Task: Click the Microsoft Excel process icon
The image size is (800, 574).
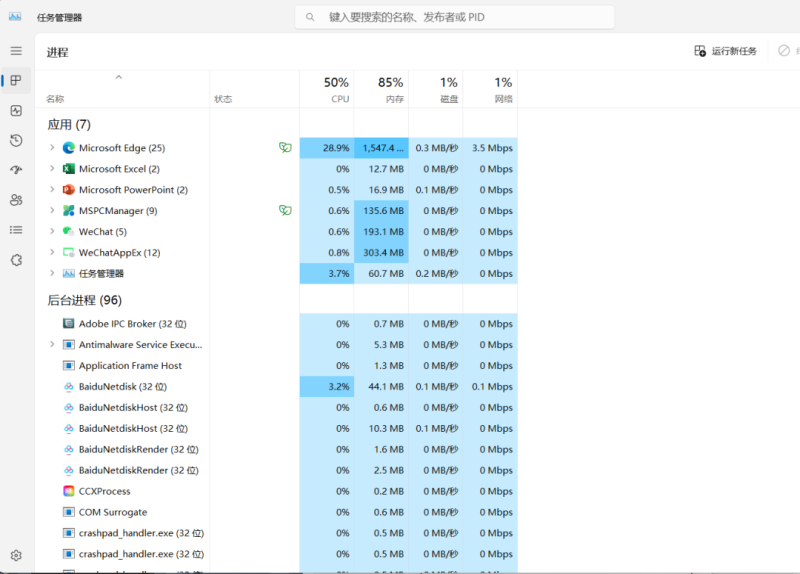Action: 68,169
